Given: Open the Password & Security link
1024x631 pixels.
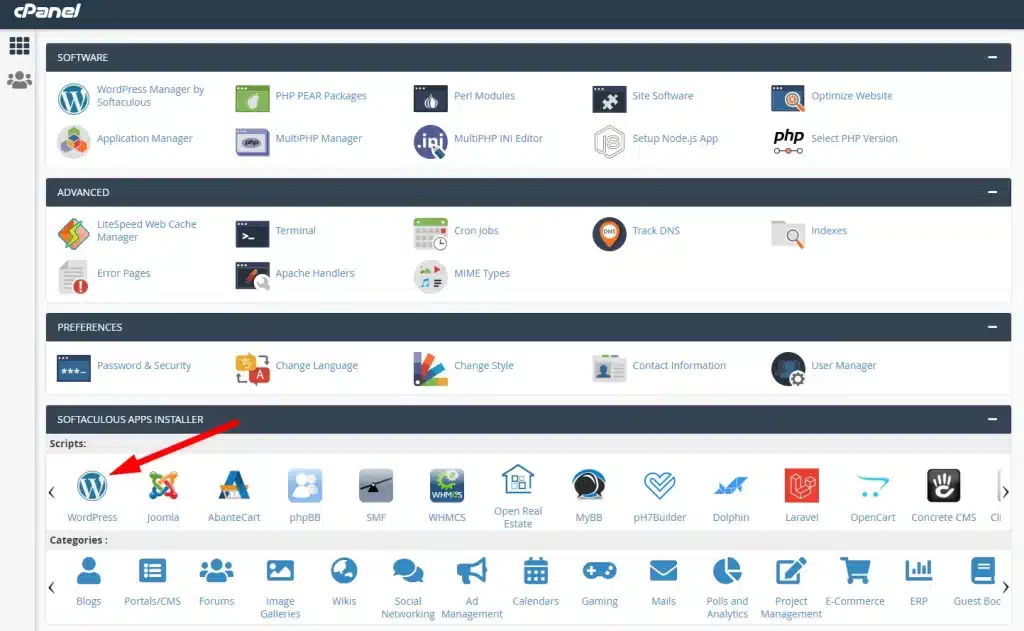Looking at the screenshot, I should coord(144,366).
